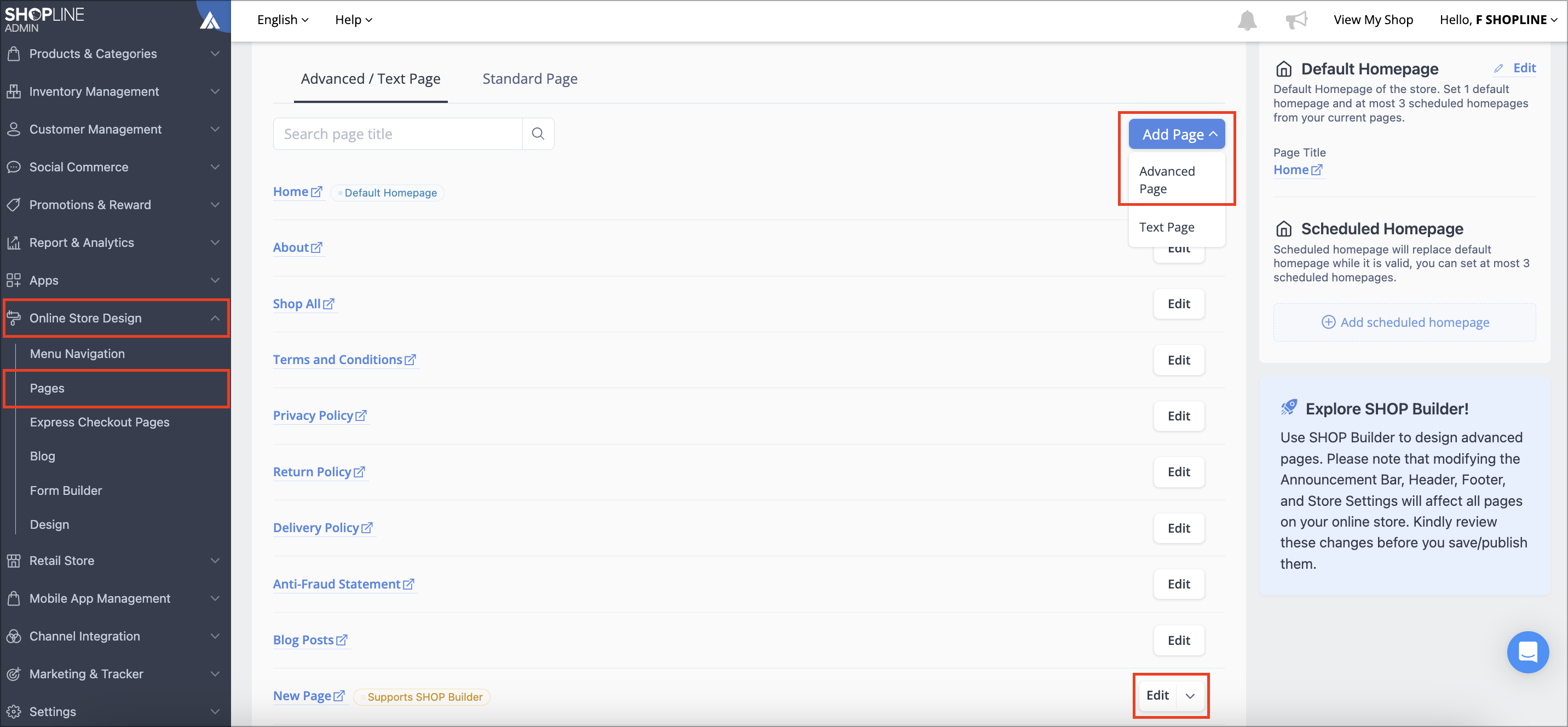Open the English language dropdown

click(x=283, y=20)
